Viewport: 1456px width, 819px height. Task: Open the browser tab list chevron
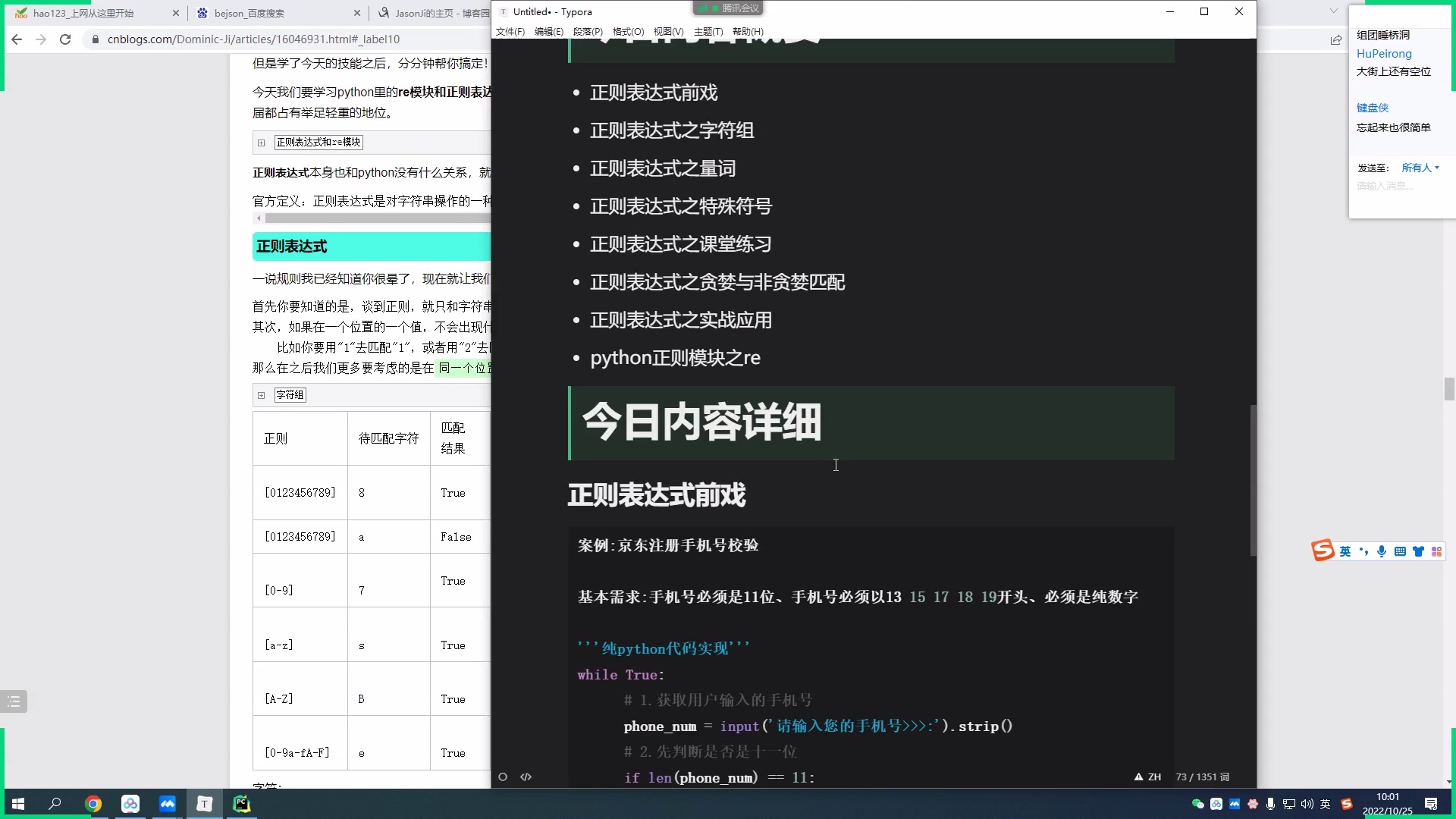coord(1332,12)
